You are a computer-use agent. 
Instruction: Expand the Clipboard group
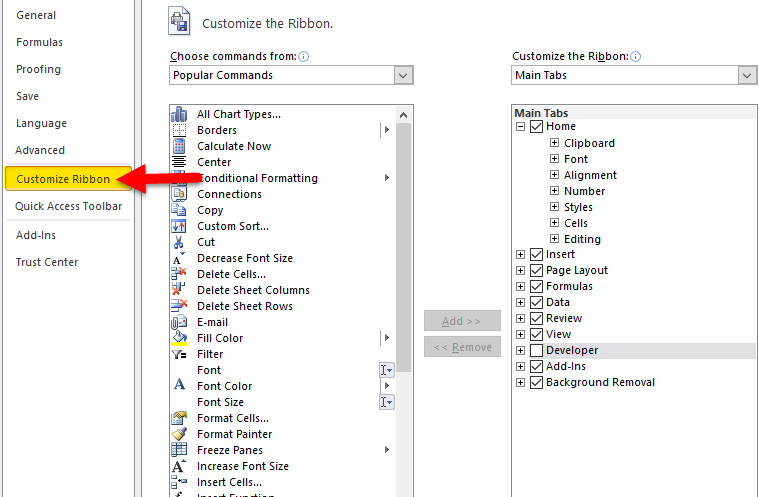pyautogui.click(x=555, y=143)
